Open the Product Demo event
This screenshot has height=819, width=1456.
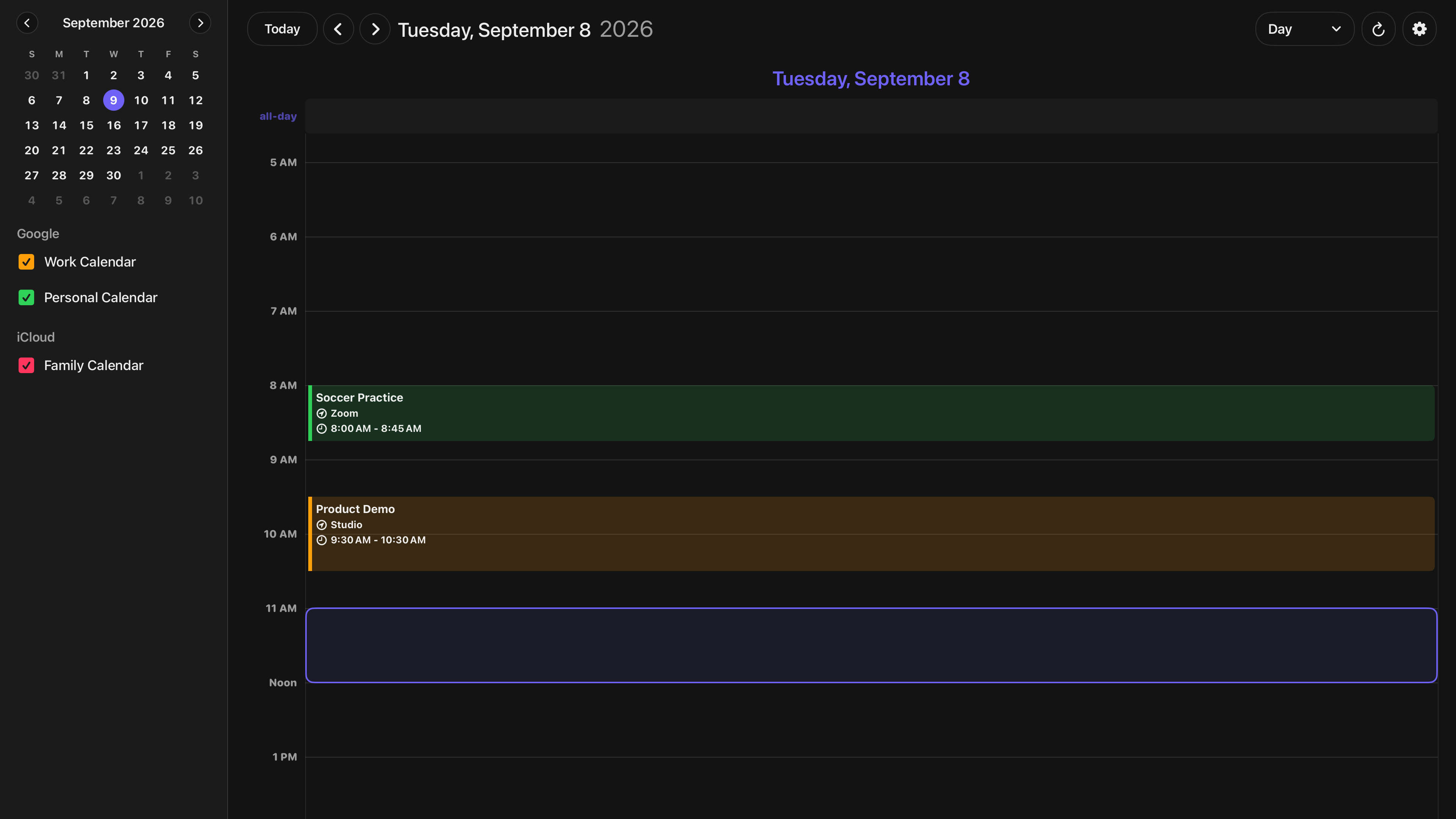click(871, 533)
